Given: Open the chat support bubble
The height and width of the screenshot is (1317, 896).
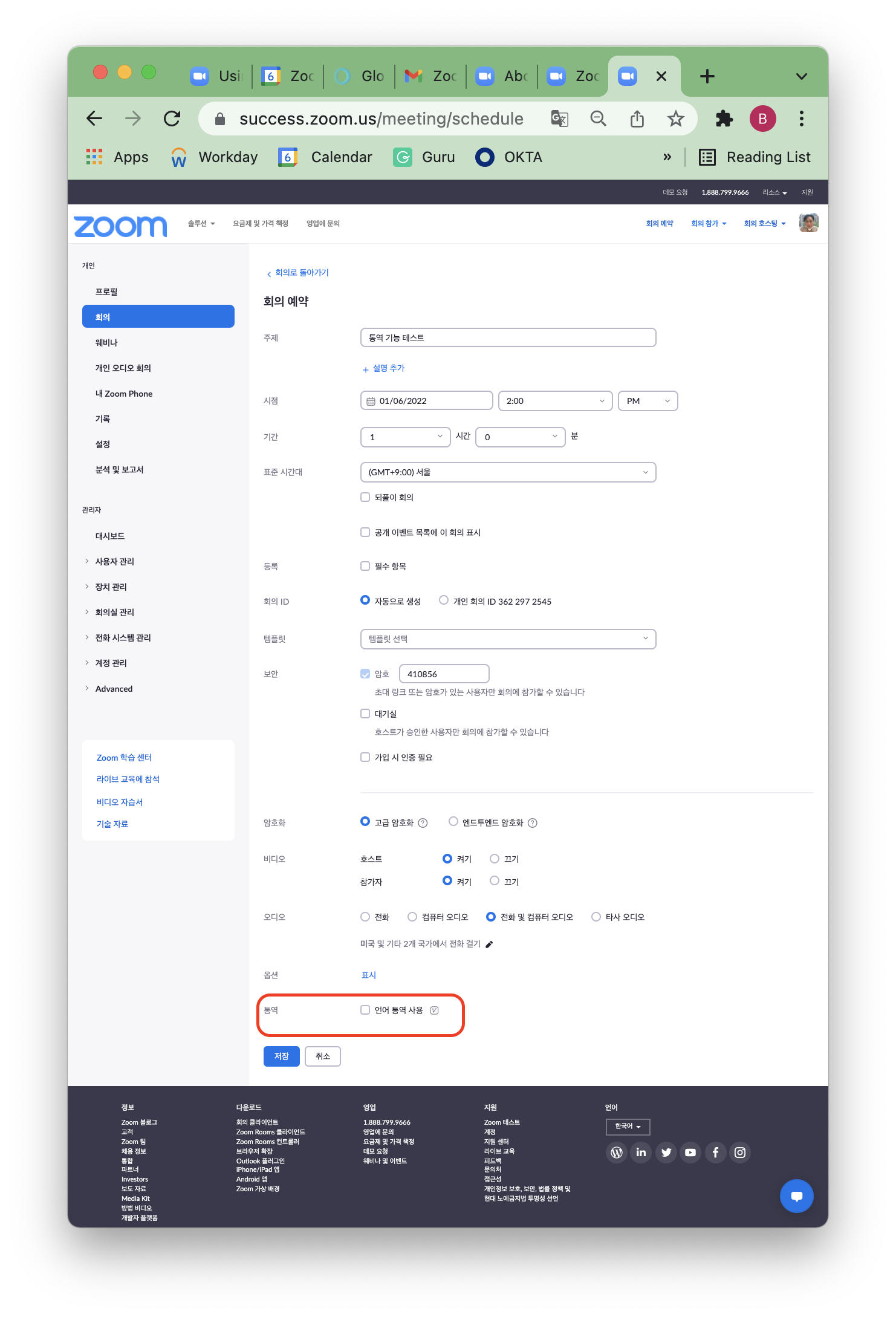Looking at the screenshot, I should point(797,1196).
